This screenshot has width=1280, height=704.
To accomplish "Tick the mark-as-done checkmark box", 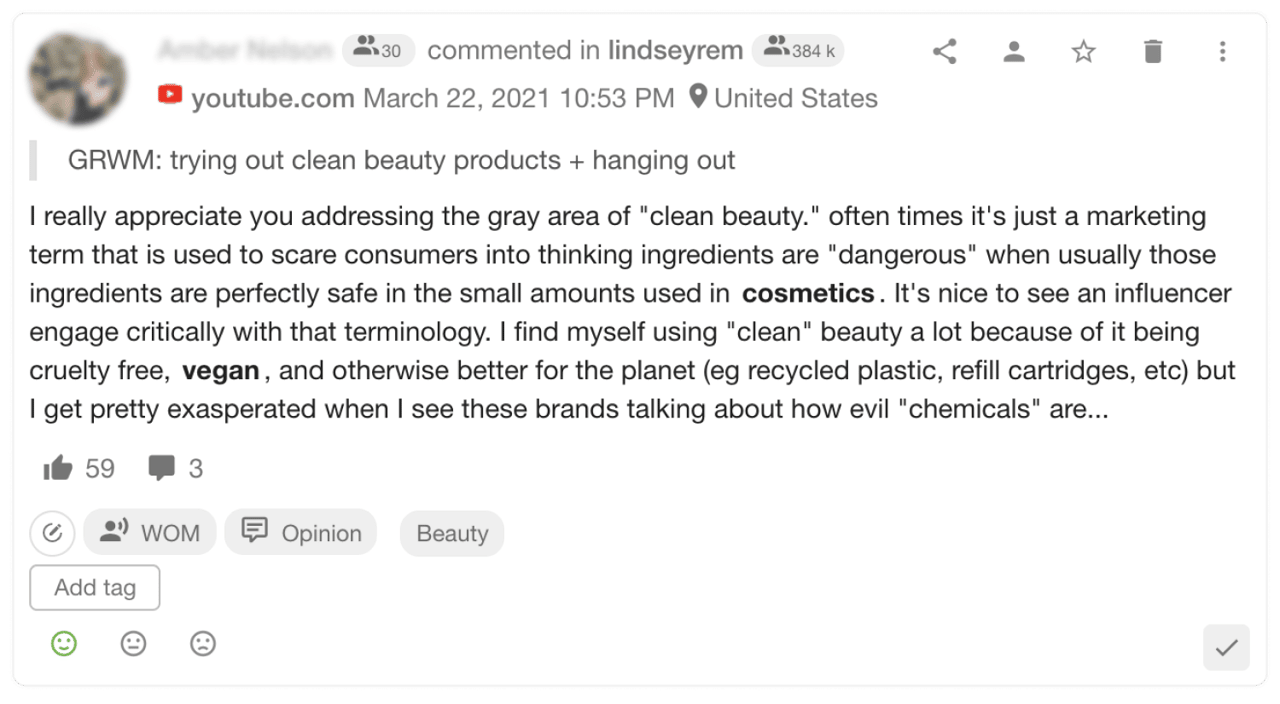I will point(1226,648).
